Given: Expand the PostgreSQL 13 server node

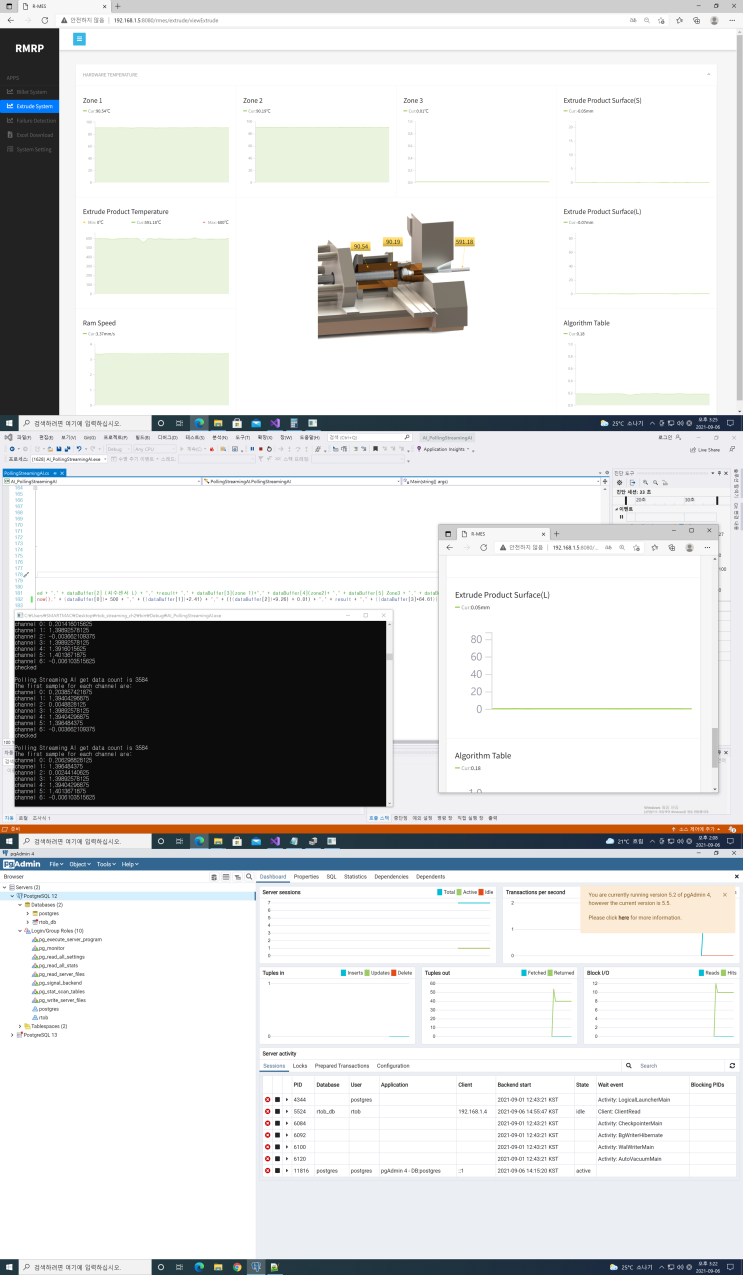Looking at the screenshot, I should click(x=13, y=1034).
